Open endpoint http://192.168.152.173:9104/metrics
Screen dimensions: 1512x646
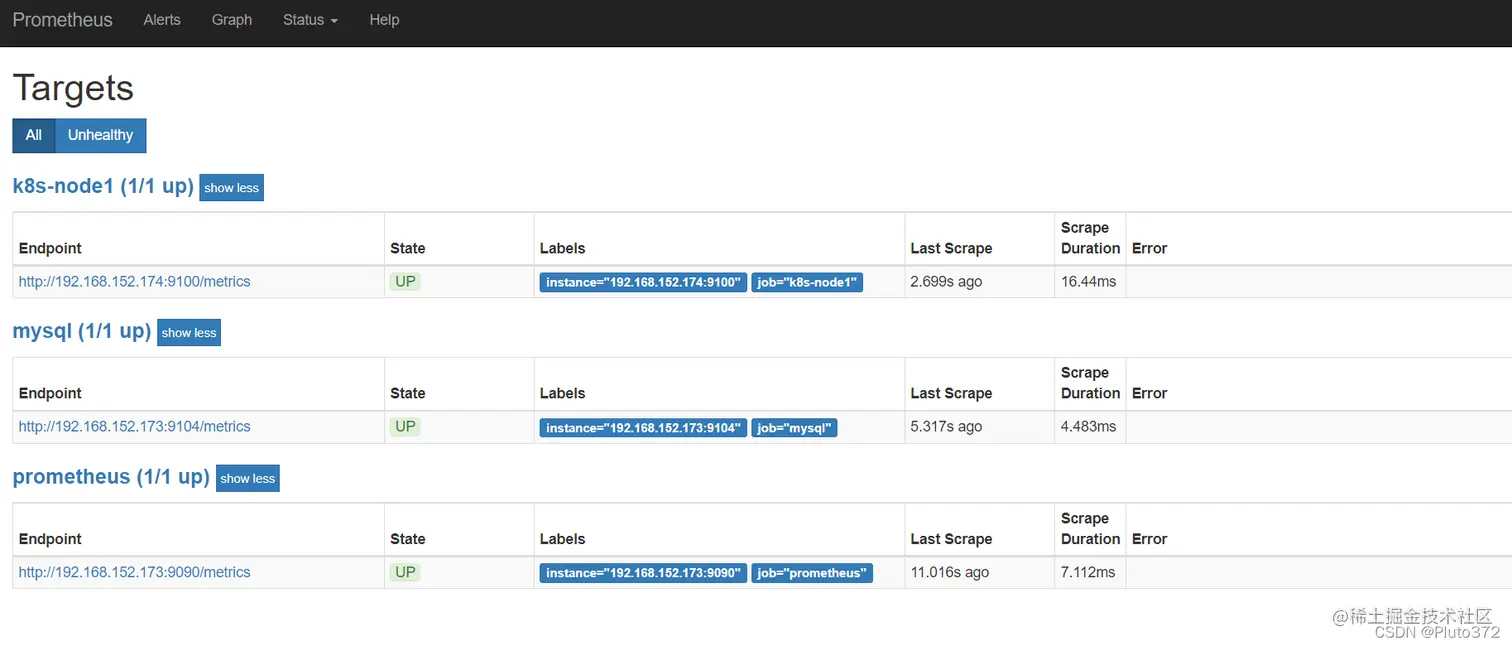click(x=134, y=427)
